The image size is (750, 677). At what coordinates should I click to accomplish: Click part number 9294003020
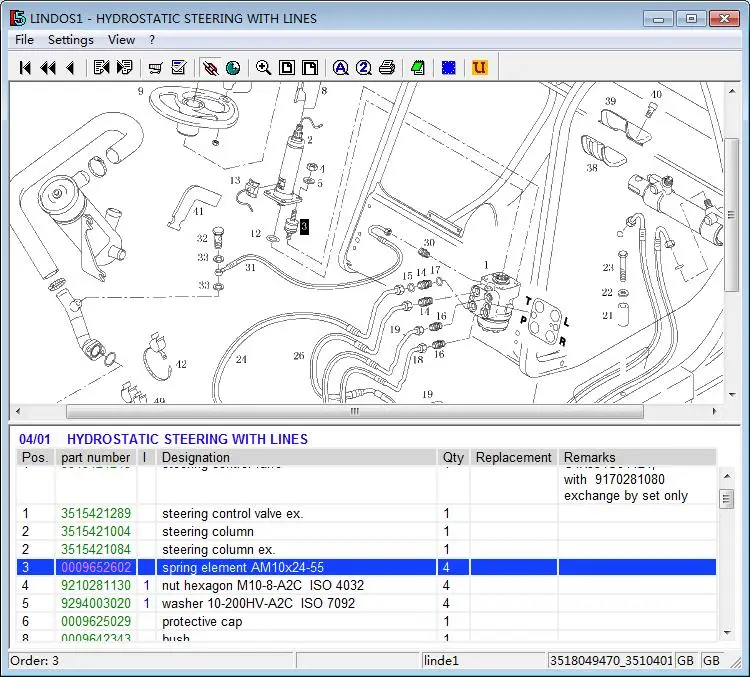coord(96,603)
